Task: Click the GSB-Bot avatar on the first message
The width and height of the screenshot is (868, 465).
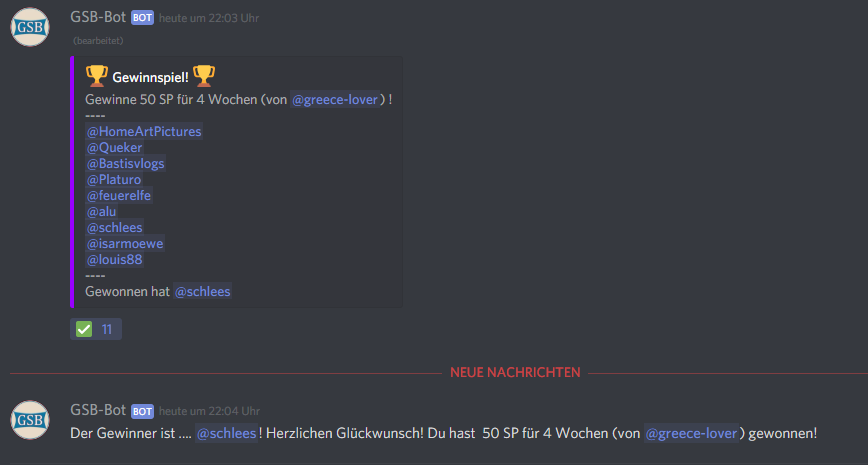Action: pos(30,27)
